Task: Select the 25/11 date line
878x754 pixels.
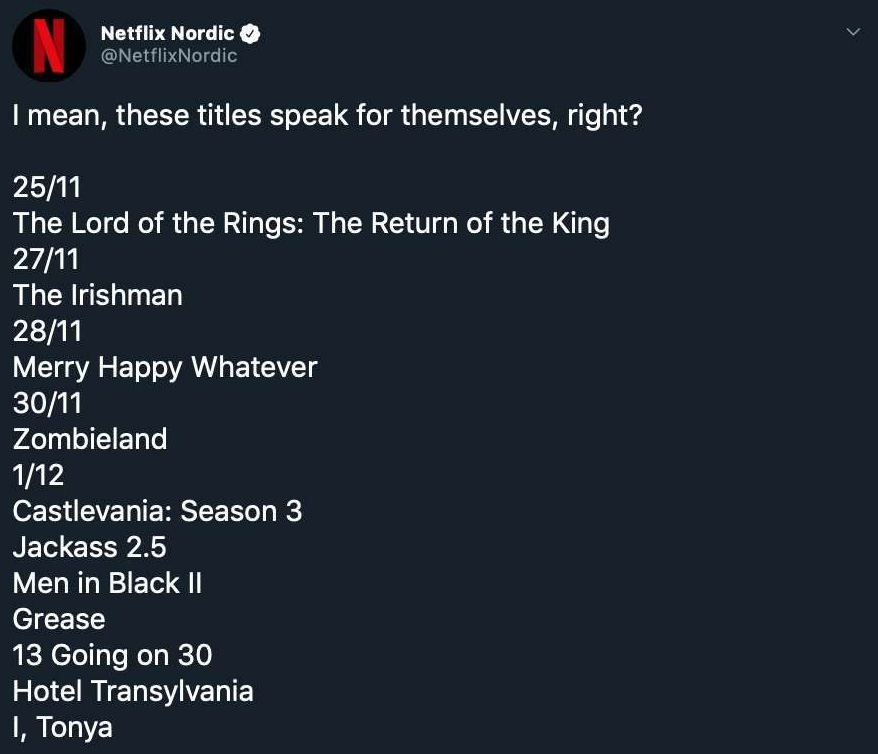Action: [x=46, y=187]
